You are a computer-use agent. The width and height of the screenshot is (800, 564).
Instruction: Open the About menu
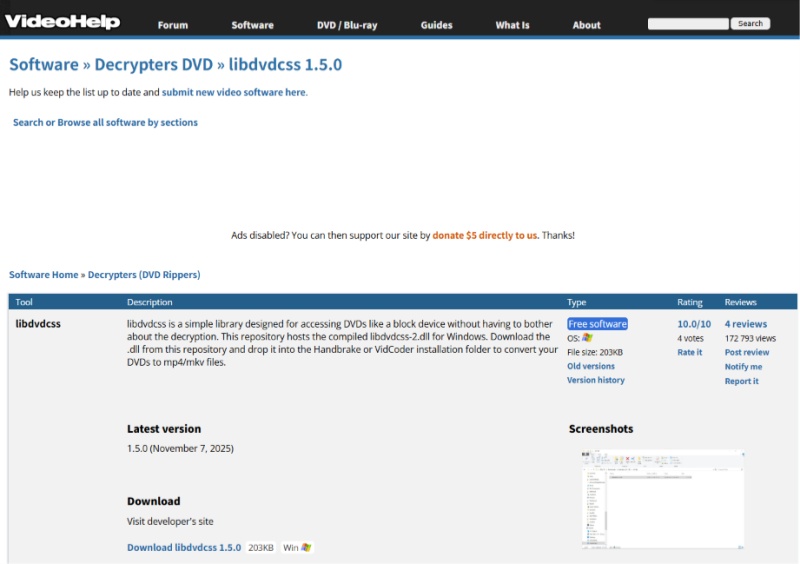pyautogui.click(x=586, y=25)
